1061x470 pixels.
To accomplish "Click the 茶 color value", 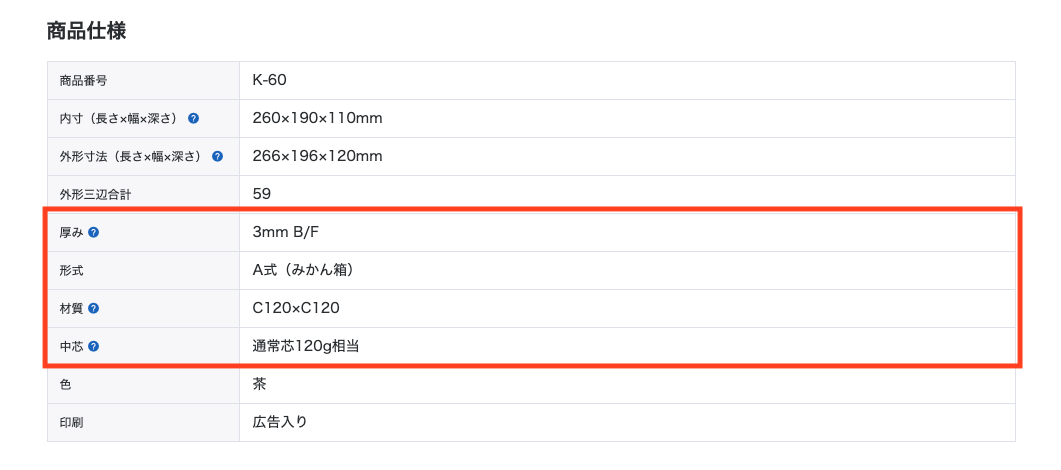I will pos(260,384).
